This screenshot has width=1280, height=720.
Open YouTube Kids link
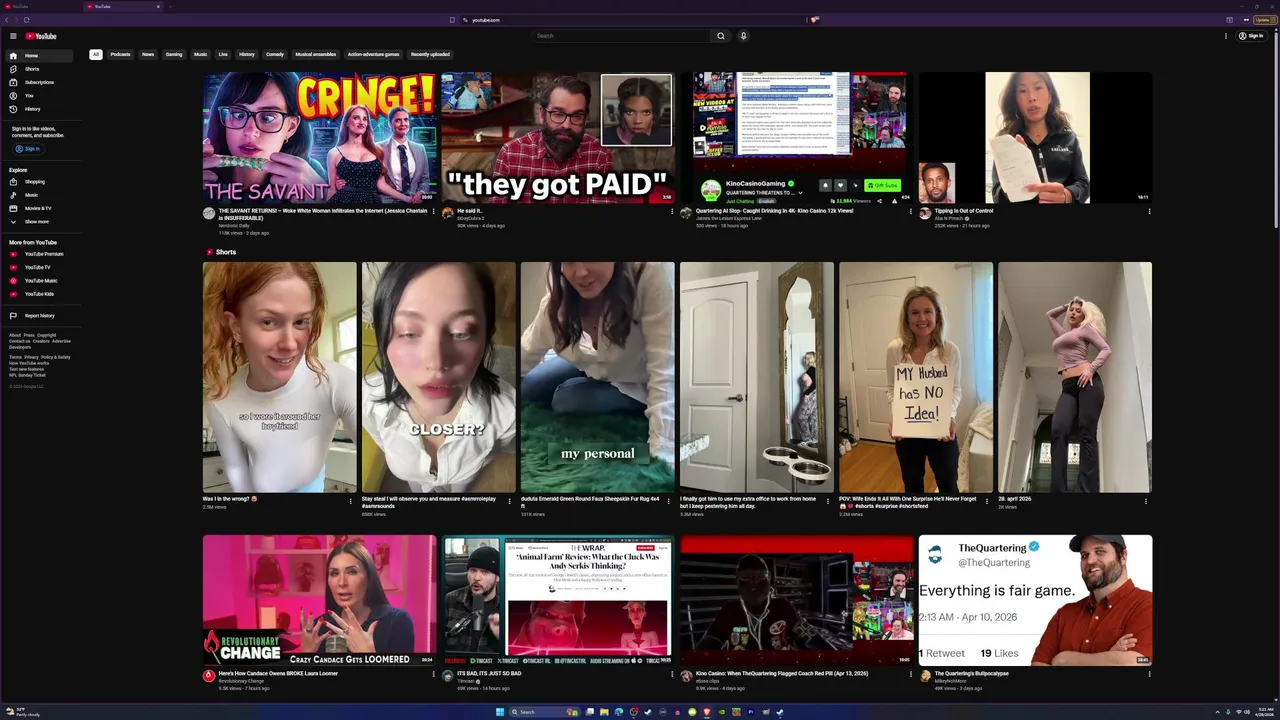pyautogui.click(x=40, y=294)
